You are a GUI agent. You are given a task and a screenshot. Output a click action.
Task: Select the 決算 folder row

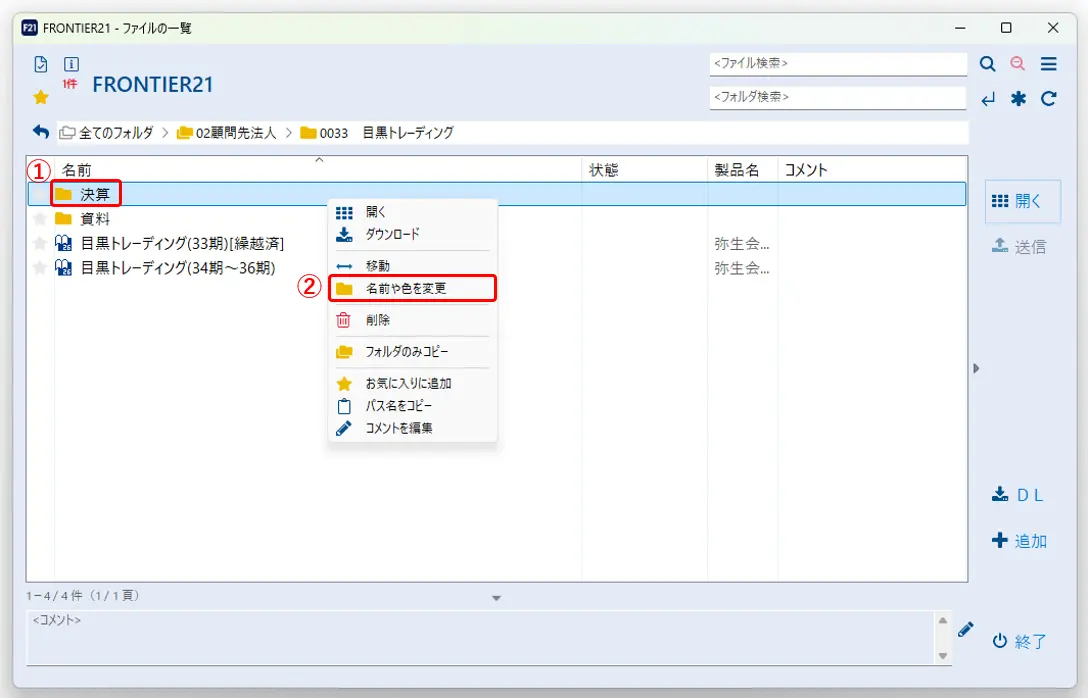[497, 194]
